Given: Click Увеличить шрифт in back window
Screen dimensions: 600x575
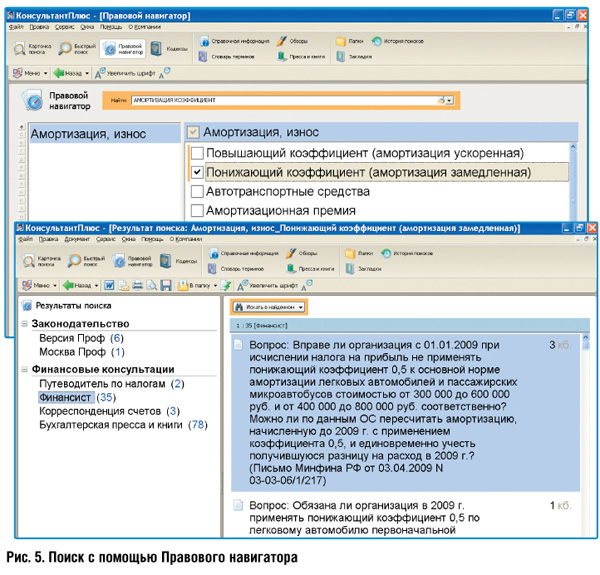Looking at the screenshot, I should pos(126,73).
